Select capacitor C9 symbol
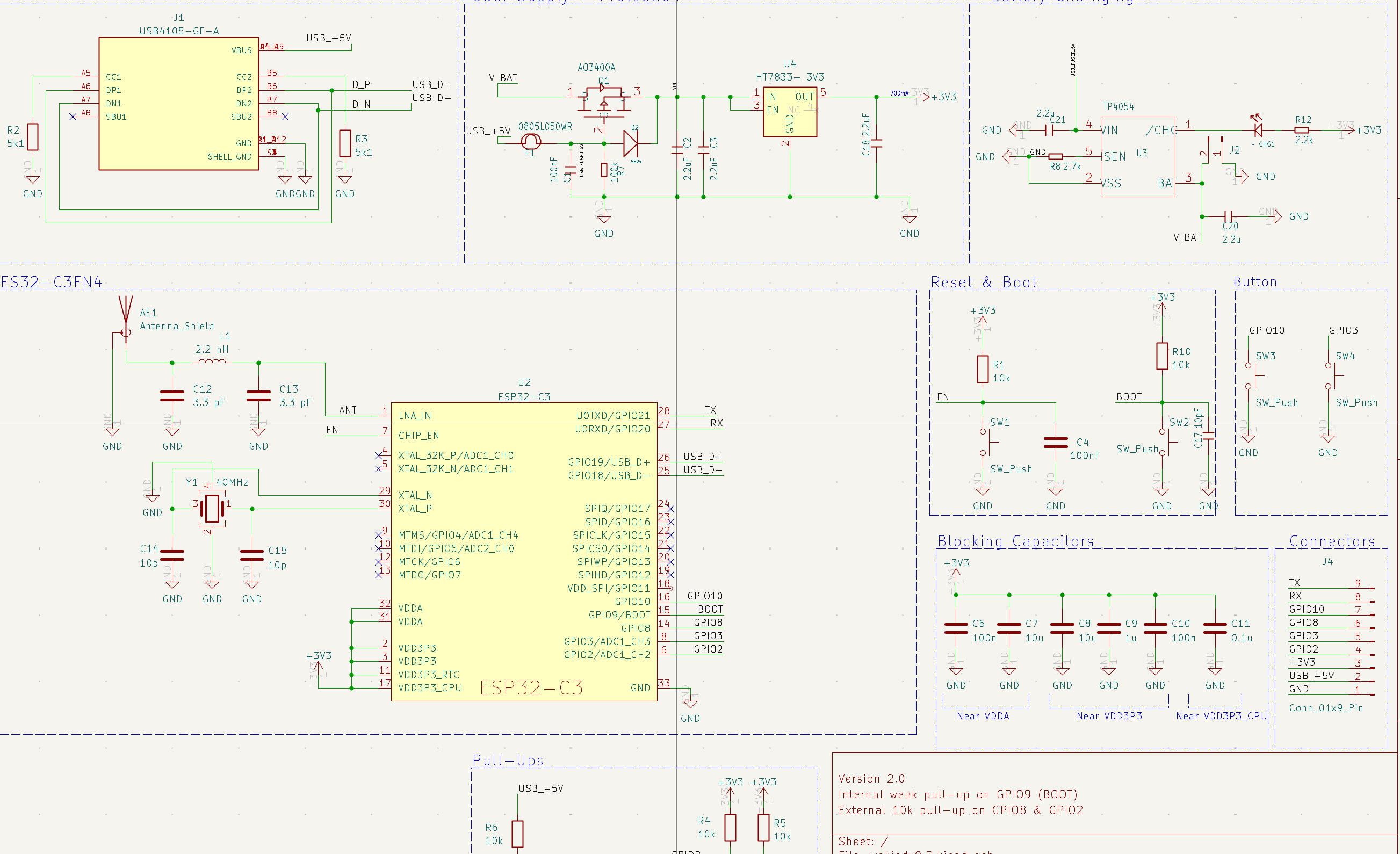1400x854 pixels. (1109, 628)
